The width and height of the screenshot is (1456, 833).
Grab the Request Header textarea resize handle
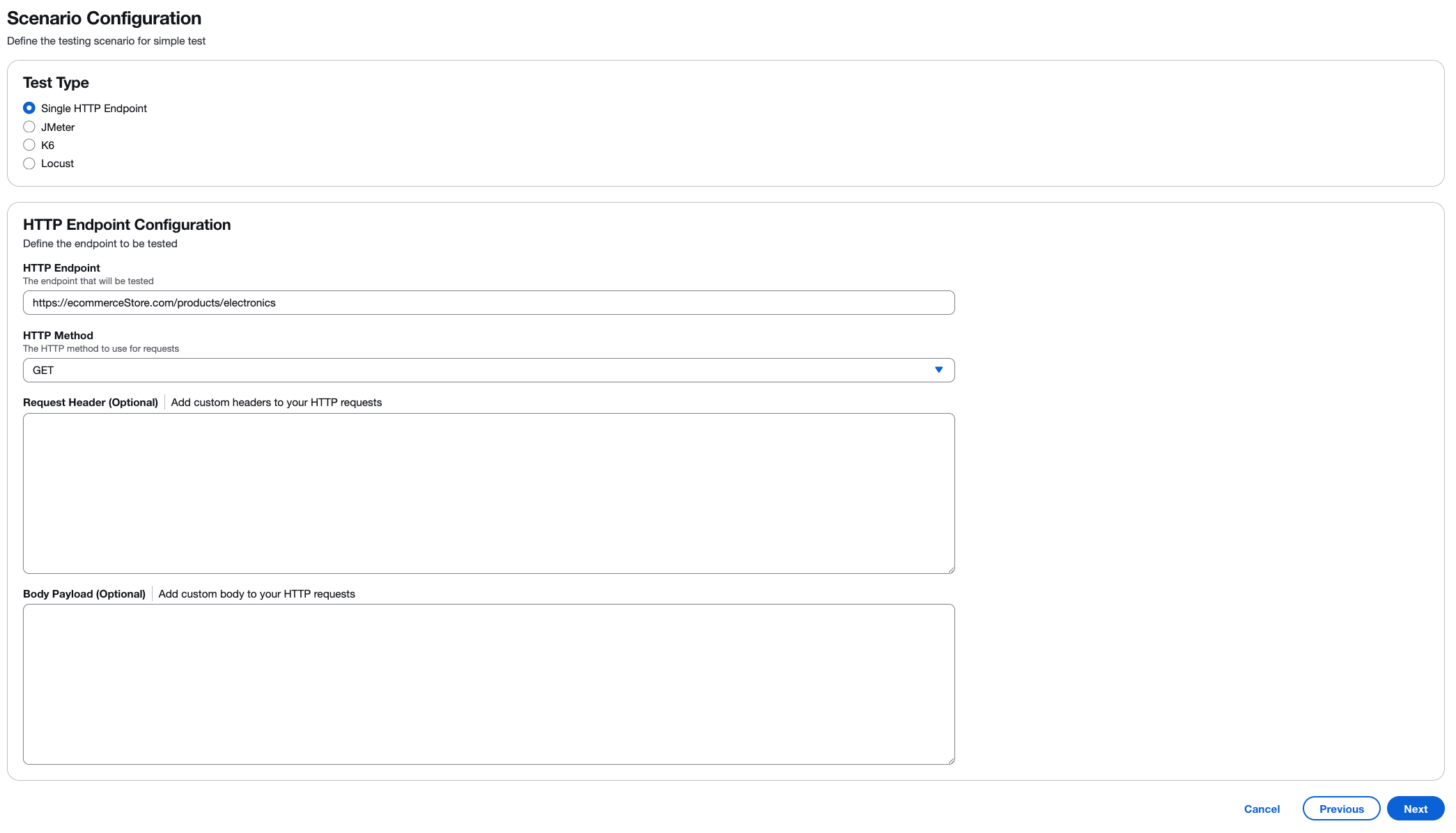point(950,570)
